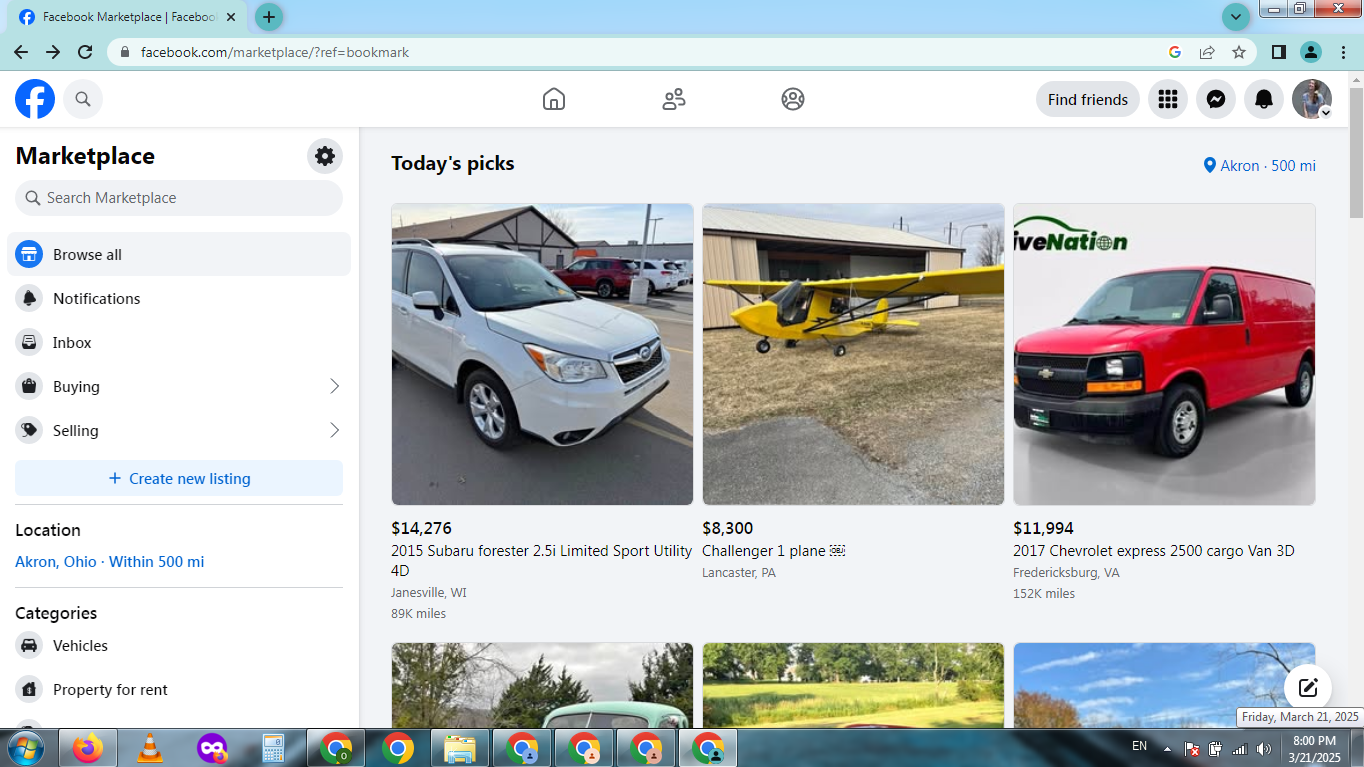1364x767 pixels.
Task: Open Messenger chats icon
Action: 1216,99
